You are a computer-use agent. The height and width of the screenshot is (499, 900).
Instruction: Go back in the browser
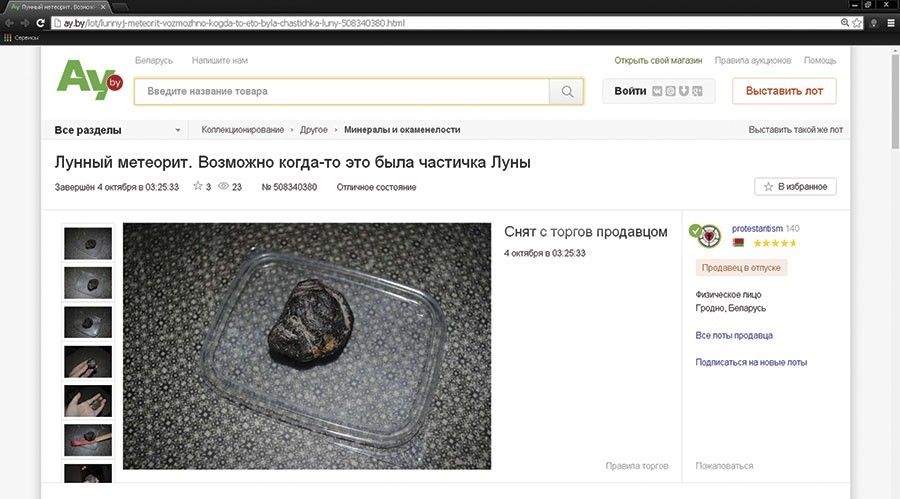9,23
